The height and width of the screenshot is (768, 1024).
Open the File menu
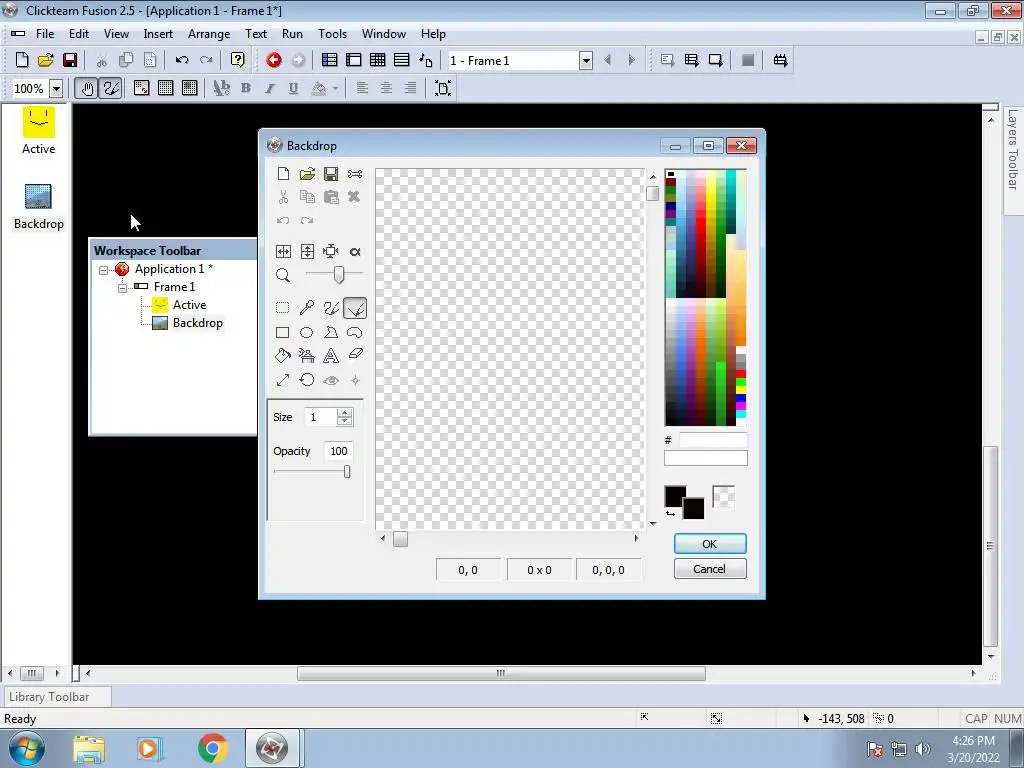[45, 34]
